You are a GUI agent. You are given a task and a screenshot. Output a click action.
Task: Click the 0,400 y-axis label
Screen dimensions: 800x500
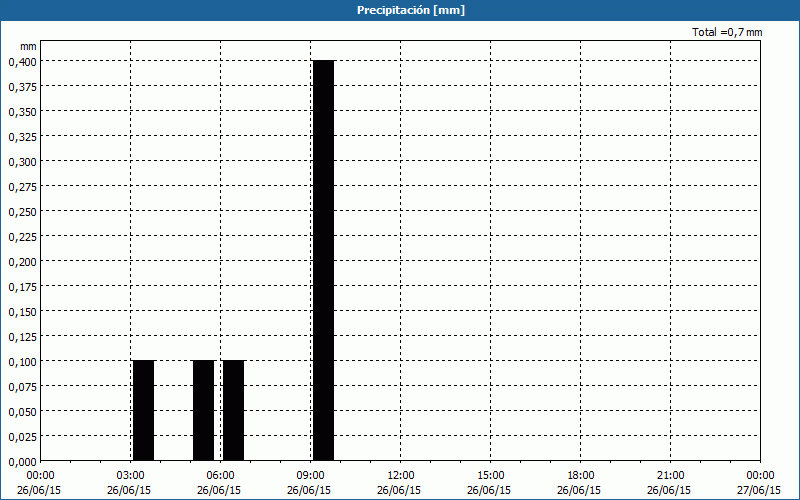tap(22, 62)
